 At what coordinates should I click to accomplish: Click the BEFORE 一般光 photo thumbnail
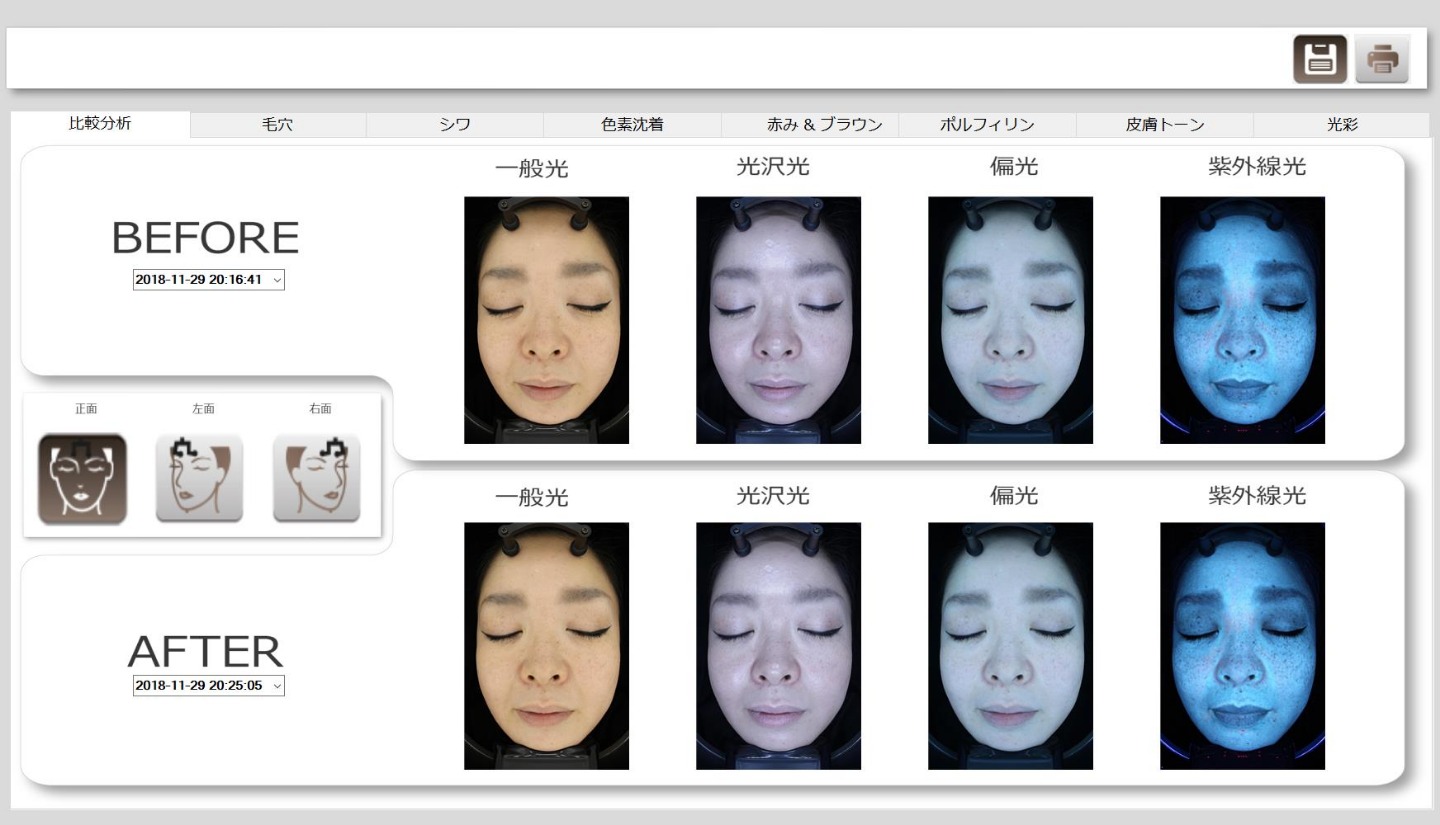(x=546, y=320)
